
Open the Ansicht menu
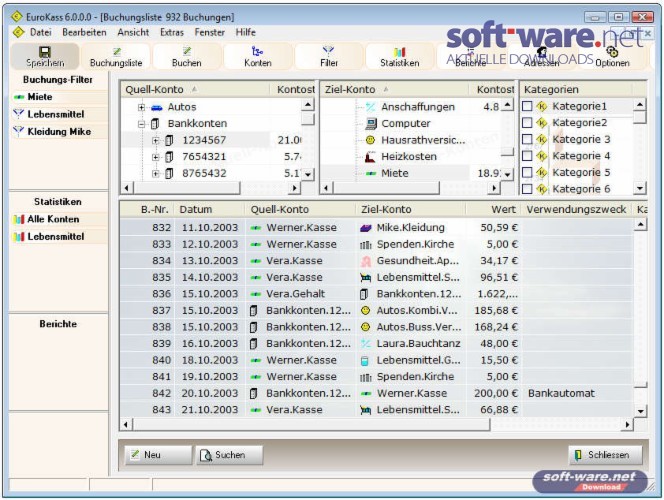click(133, 32)
